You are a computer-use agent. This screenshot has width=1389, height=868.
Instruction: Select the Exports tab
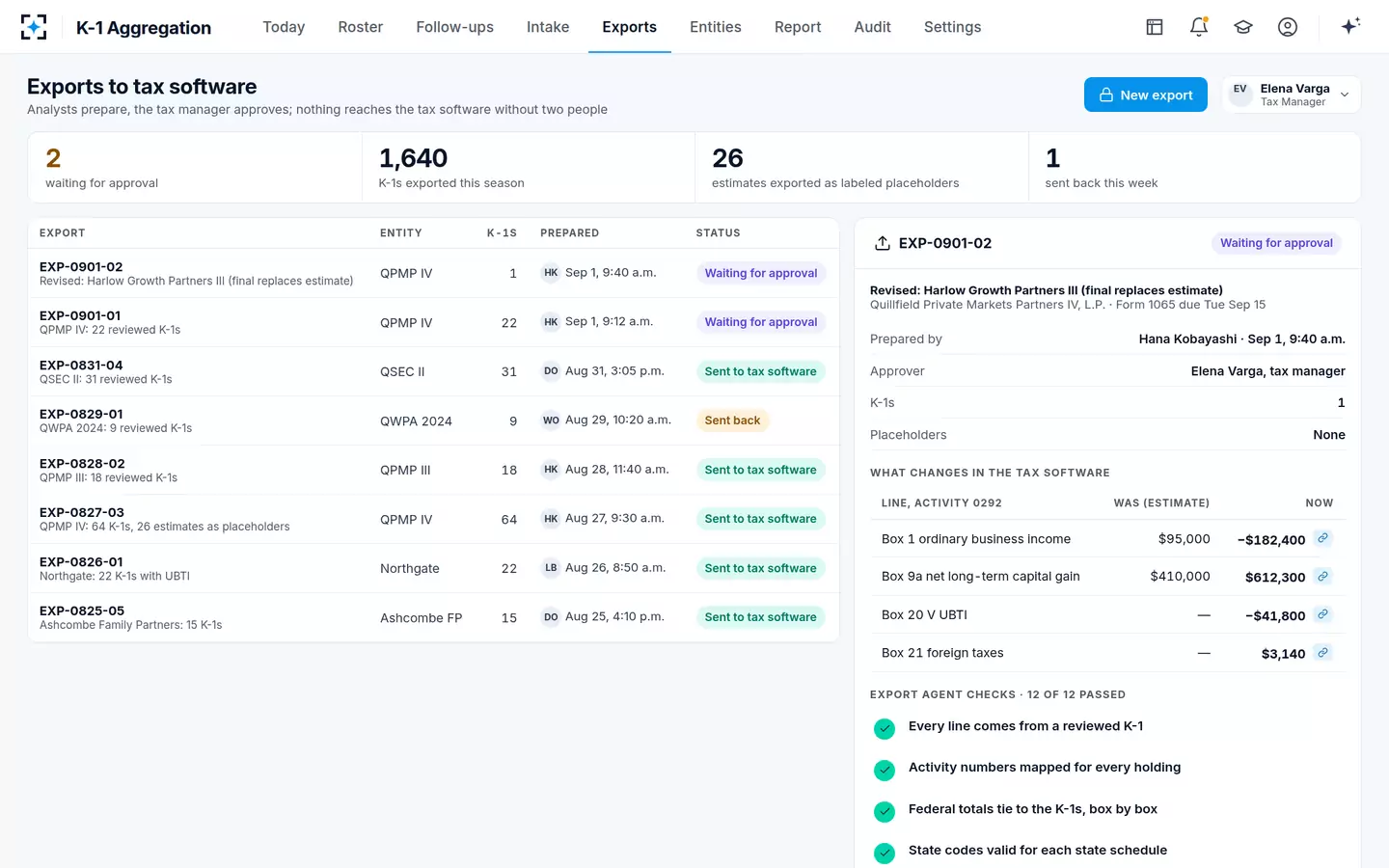[629, 27]
